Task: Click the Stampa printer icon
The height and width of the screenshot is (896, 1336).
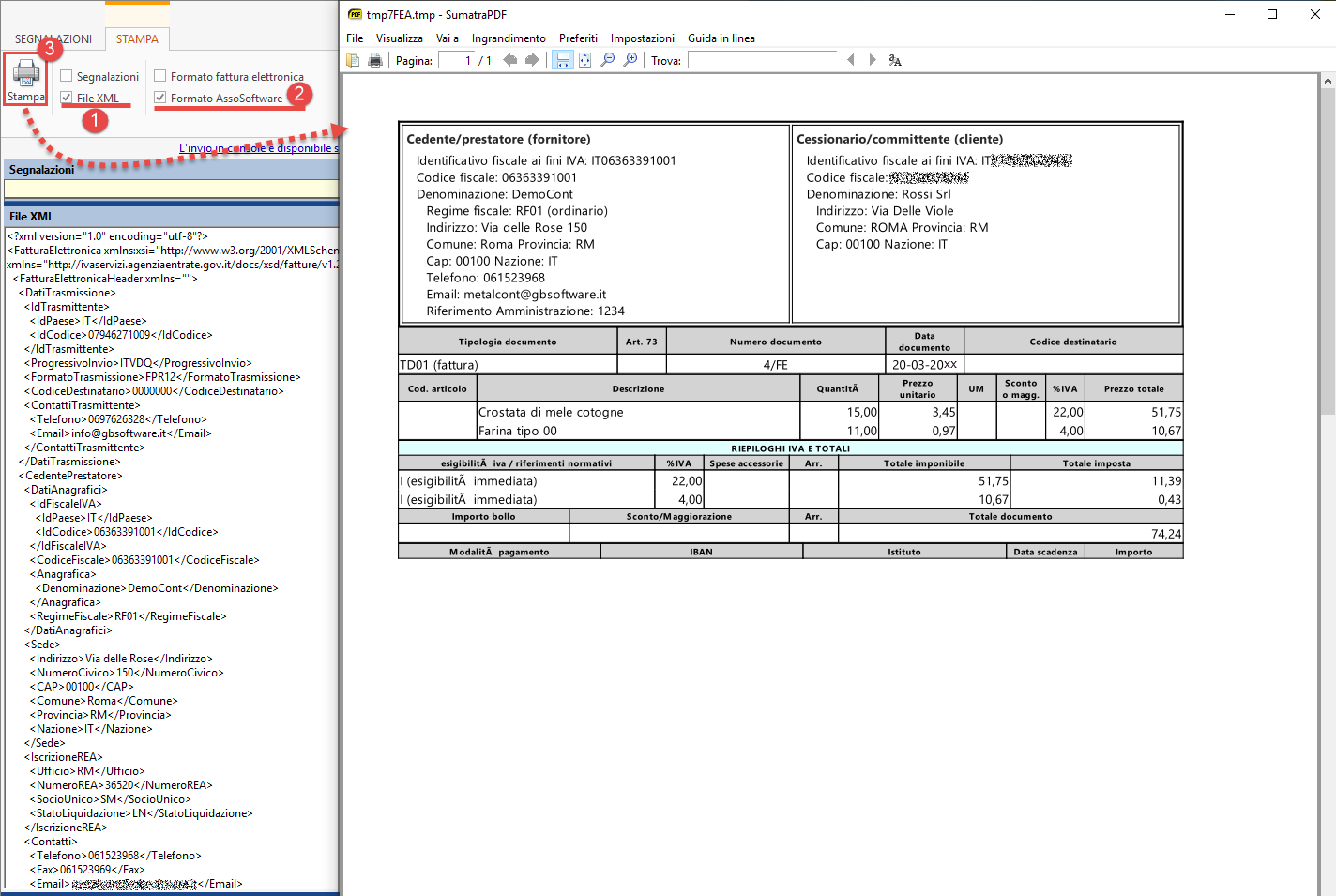Action: click(26, 73)
